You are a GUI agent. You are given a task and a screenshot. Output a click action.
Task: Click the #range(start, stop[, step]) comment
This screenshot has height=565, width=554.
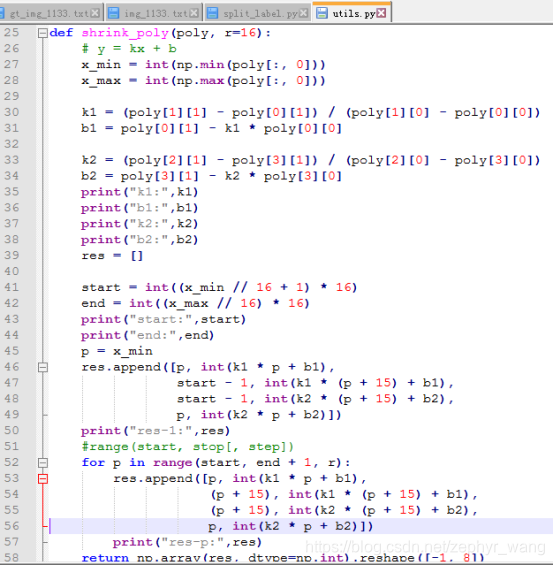[188, 447]
